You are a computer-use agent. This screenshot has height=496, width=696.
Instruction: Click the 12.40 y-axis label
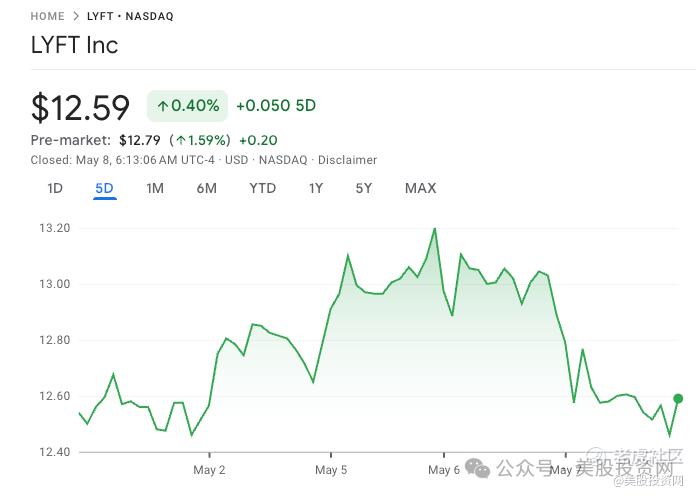coord(55,452)
